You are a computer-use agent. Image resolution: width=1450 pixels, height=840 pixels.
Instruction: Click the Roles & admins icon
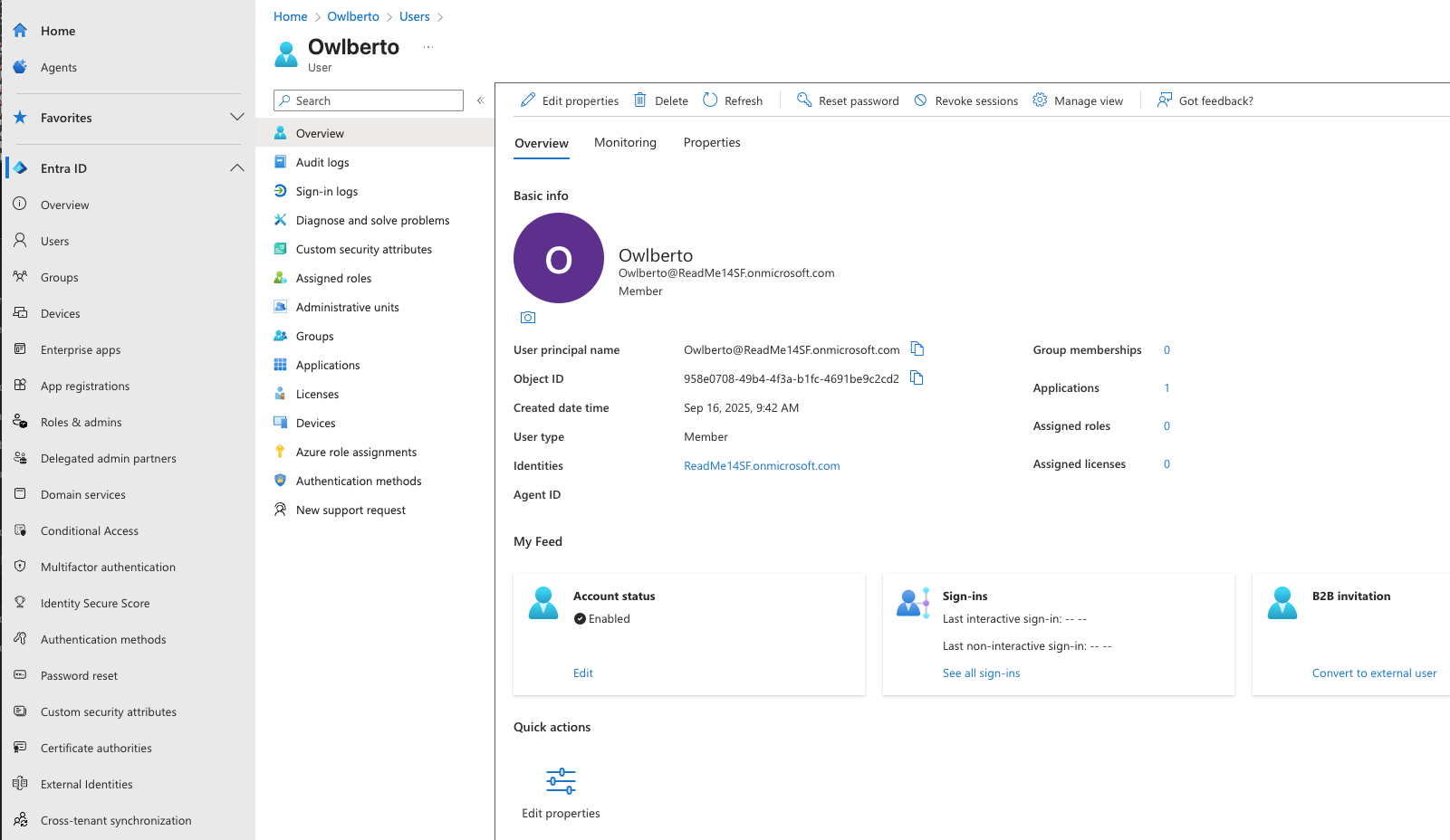pyautogui.click(x=20, y=422)
